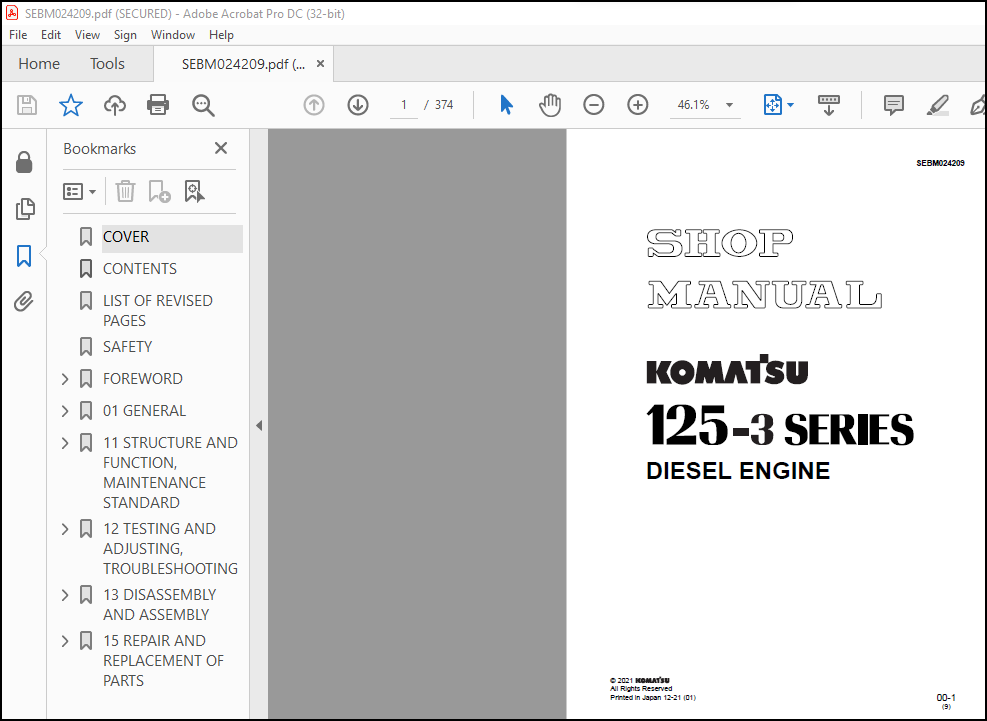The image size is (987, 721).
Task: Click the fit page view icon
Action: [772, 105]
